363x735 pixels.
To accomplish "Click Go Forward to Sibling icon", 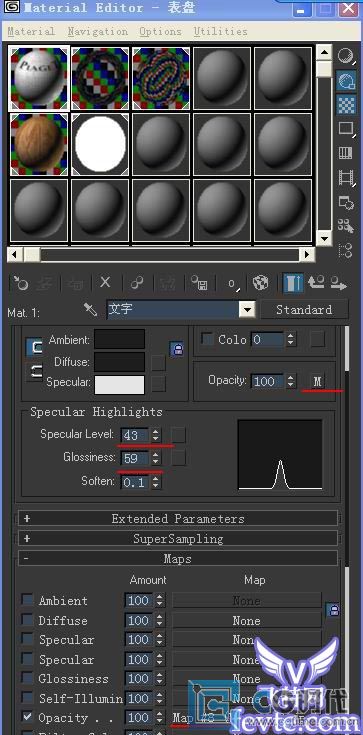I will [x=338, y=283].
